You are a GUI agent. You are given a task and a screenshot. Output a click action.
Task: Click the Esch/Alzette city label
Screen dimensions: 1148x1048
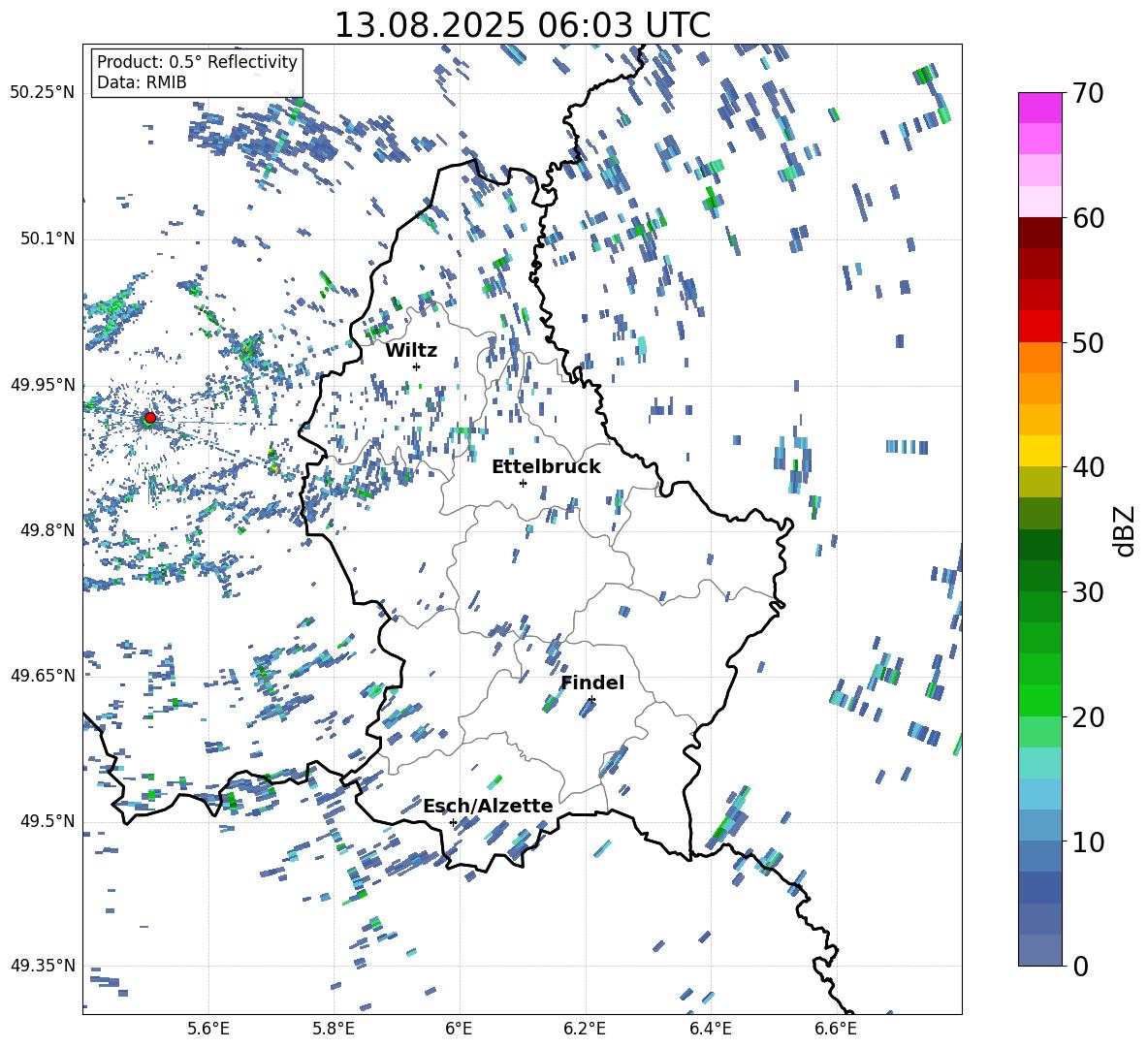pyautogui.click(x=488, y=806)
